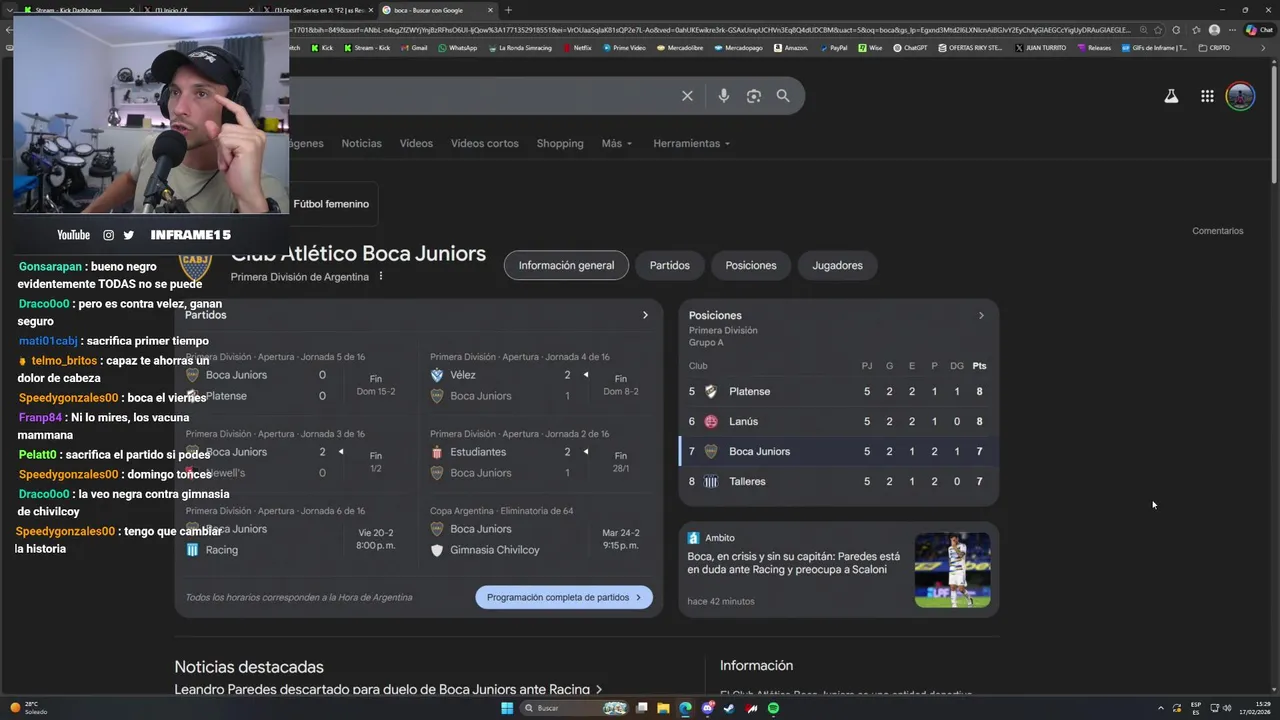
Task: Select Talleres row in standings
Action: [838, 481]
